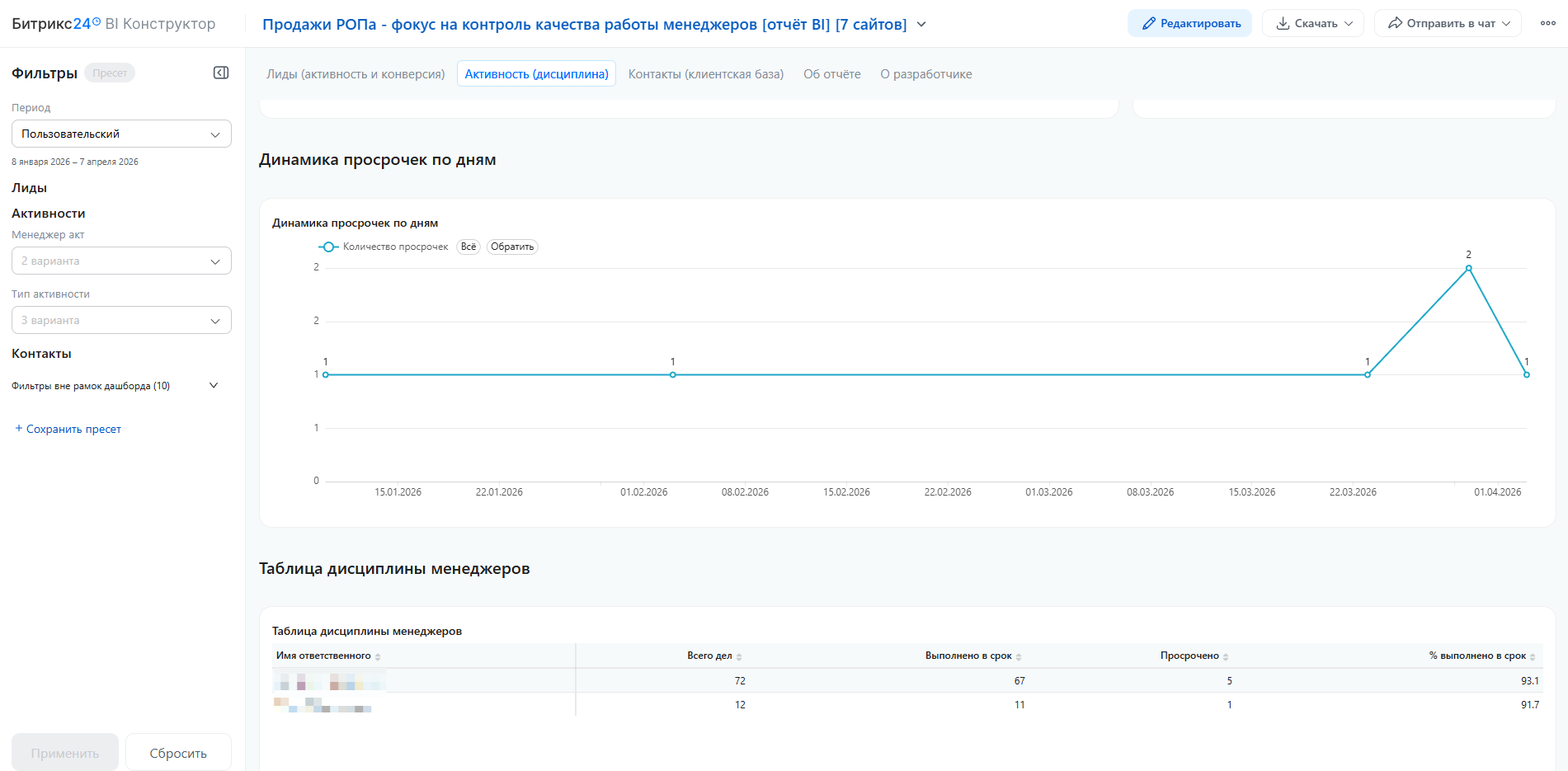Toggle Количество просрочек legend series
The width and height of the screenshot is (1568, 771).
[x=384, y=247]
